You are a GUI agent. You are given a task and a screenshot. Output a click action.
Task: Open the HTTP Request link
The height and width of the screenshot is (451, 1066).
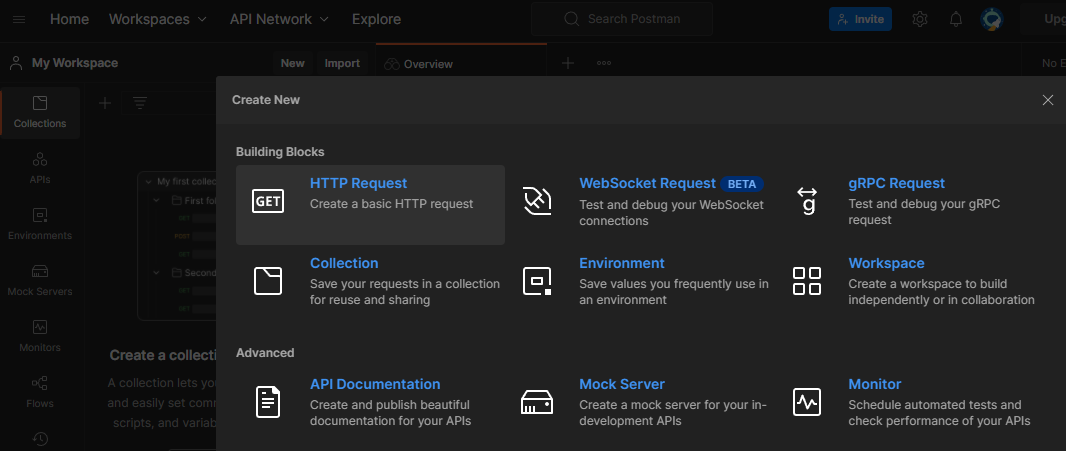(x=358, y=184)
